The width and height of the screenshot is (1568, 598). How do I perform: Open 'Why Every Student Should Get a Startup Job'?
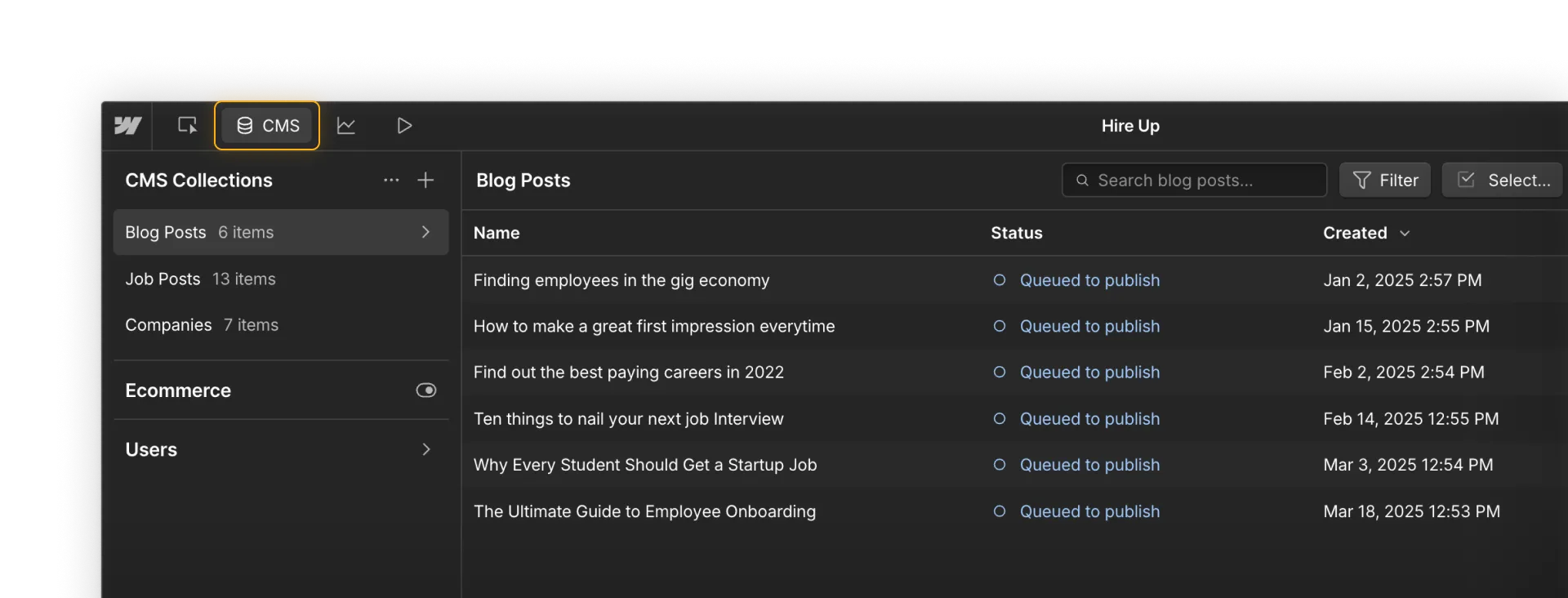point(645,465)
